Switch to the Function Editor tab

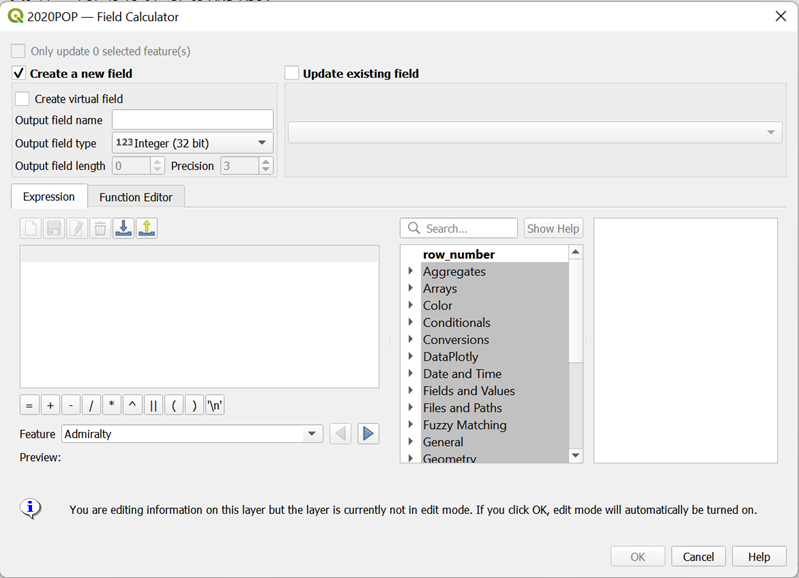pyautogui.click(x=136, y=197)
